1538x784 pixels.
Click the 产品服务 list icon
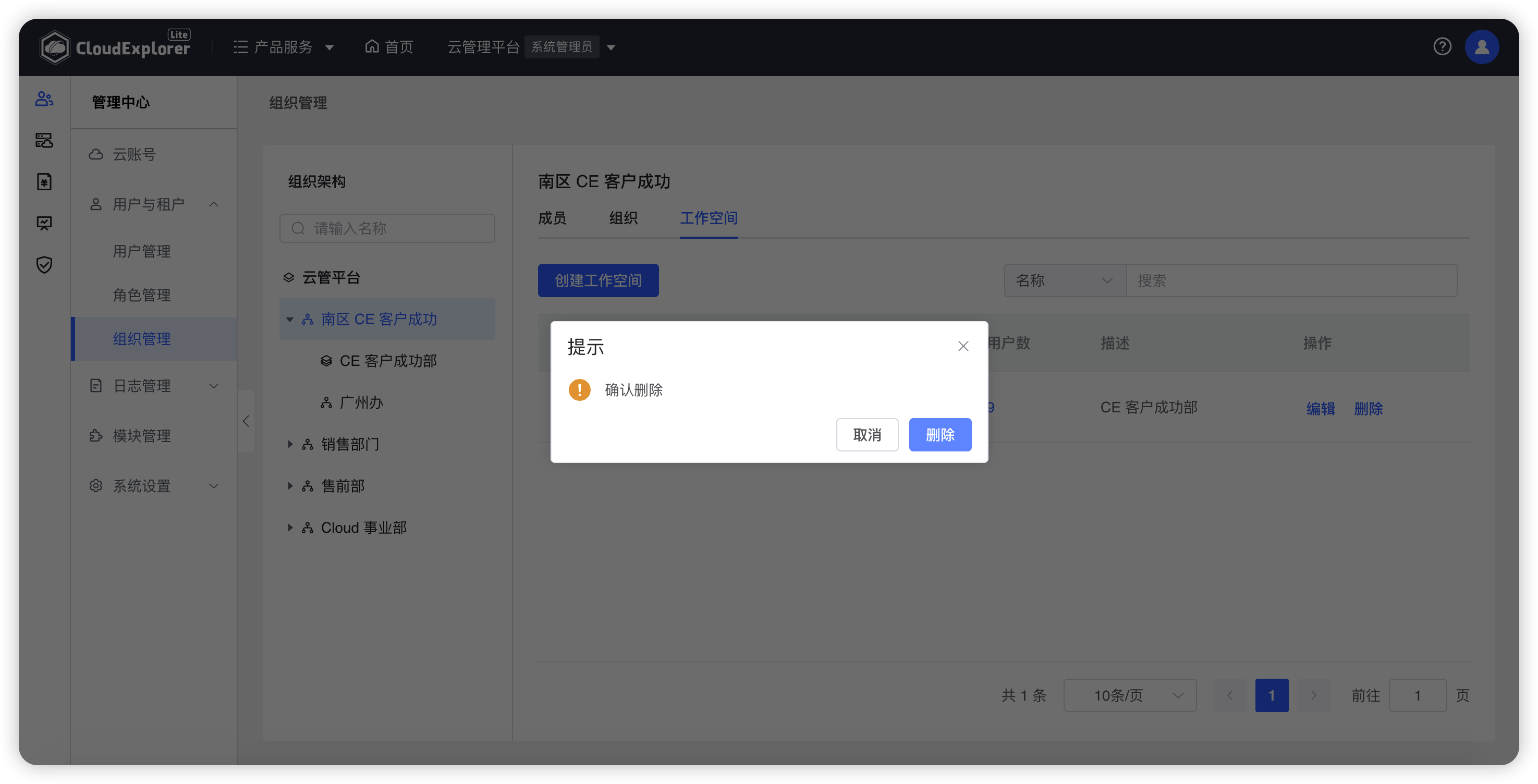241,47
